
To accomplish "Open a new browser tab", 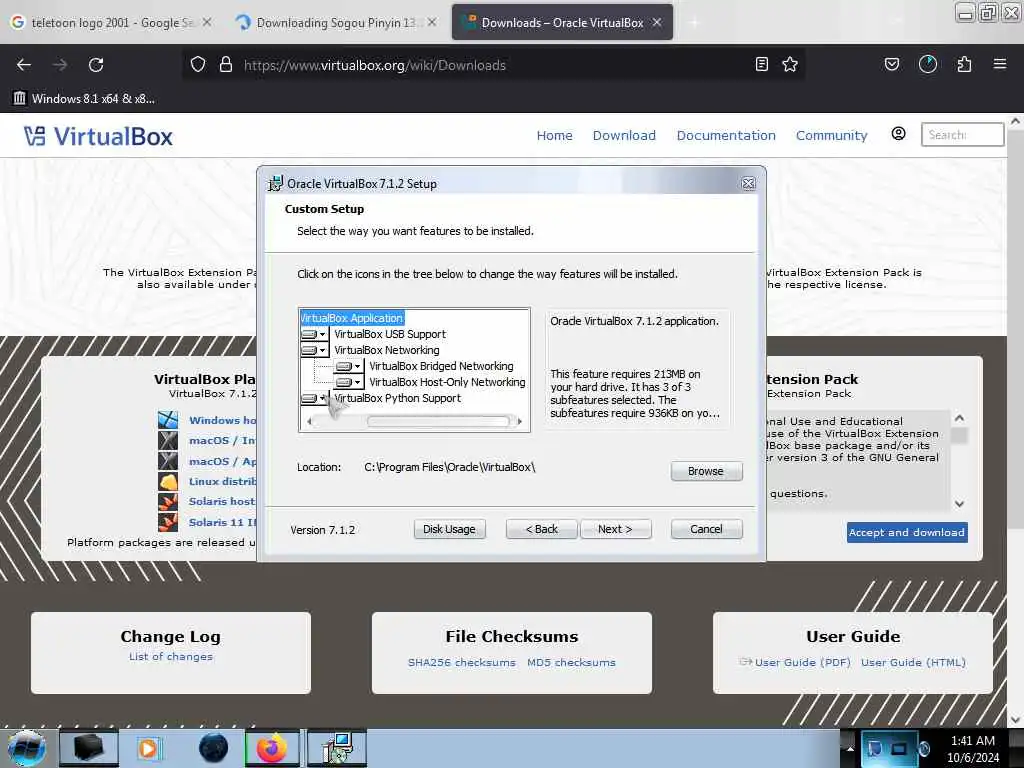I will click(694, 23).
